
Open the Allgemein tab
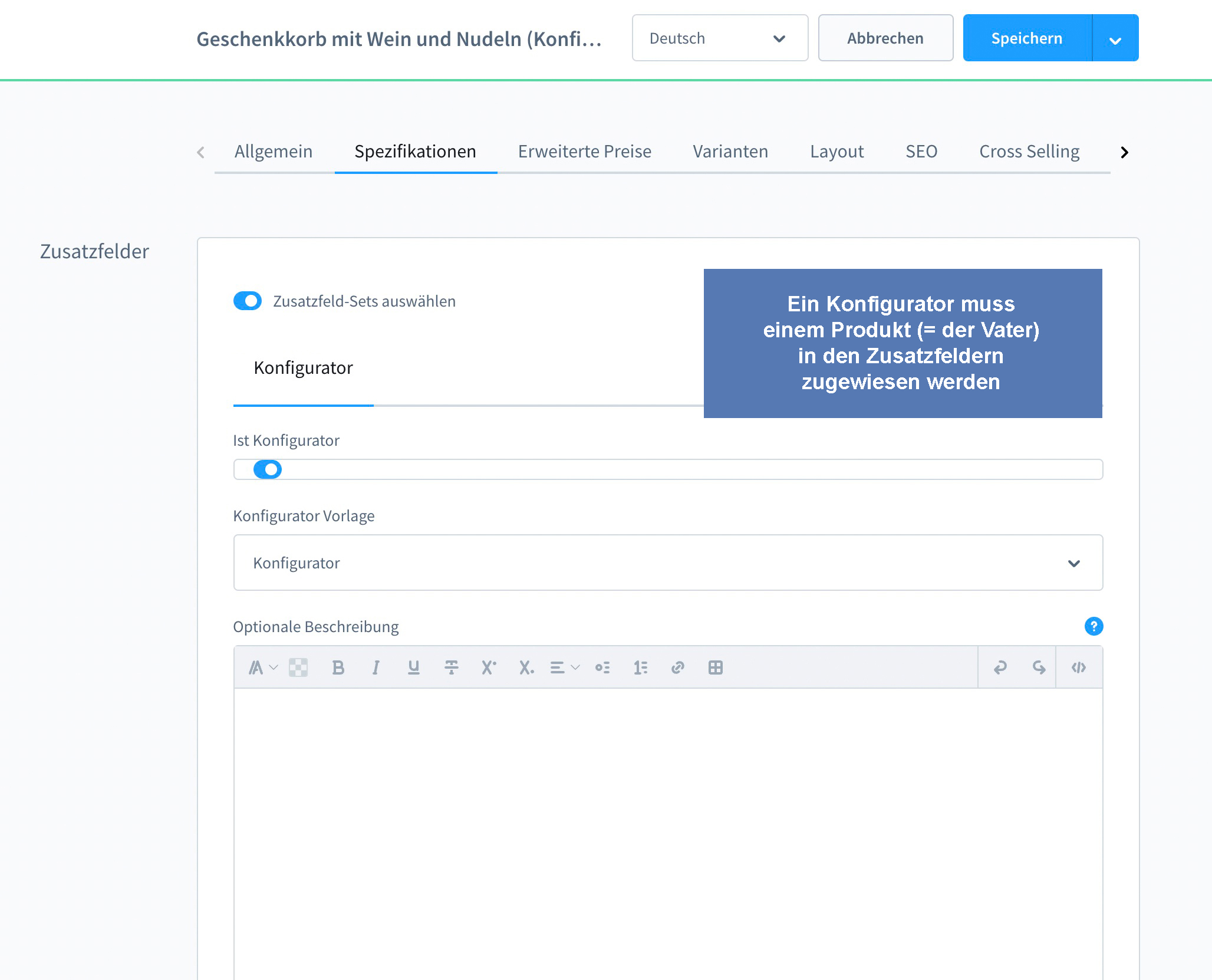click(274, 152)
